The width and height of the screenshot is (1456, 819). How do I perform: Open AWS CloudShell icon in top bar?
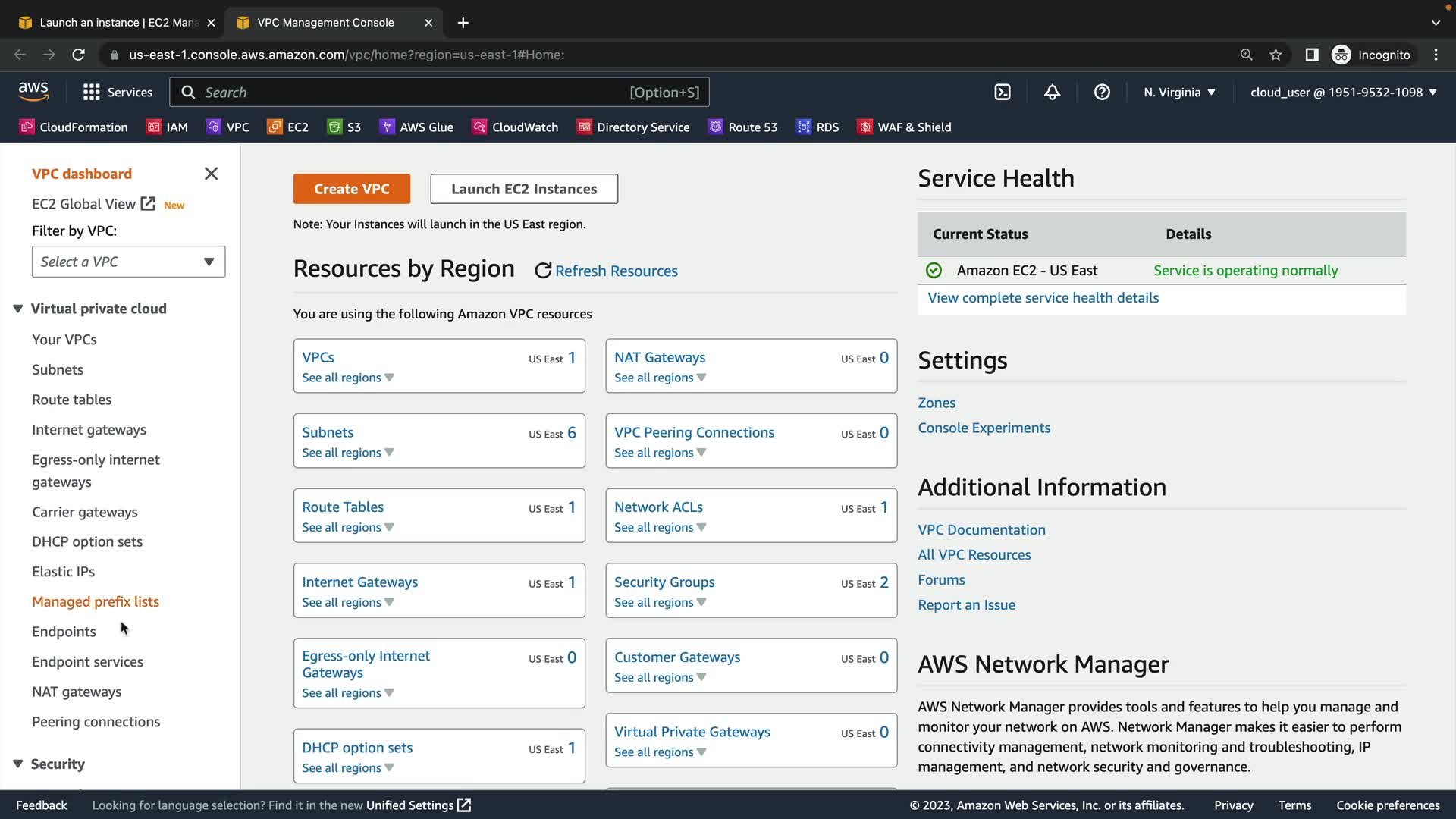coord(1003,93)
